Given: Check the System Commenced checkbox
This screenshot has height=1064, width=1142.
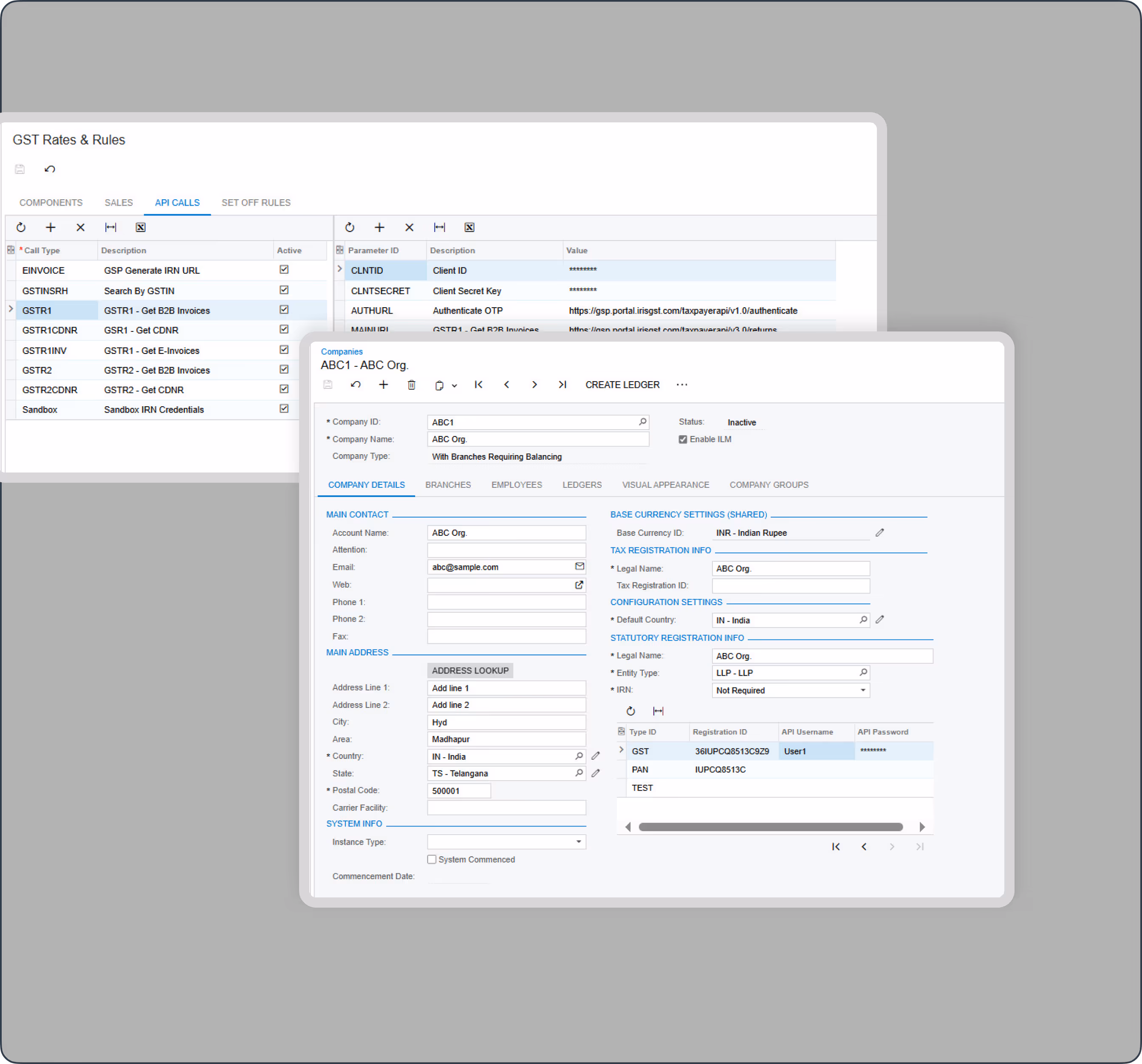Looking at the screenshot, I should [431, 860].
